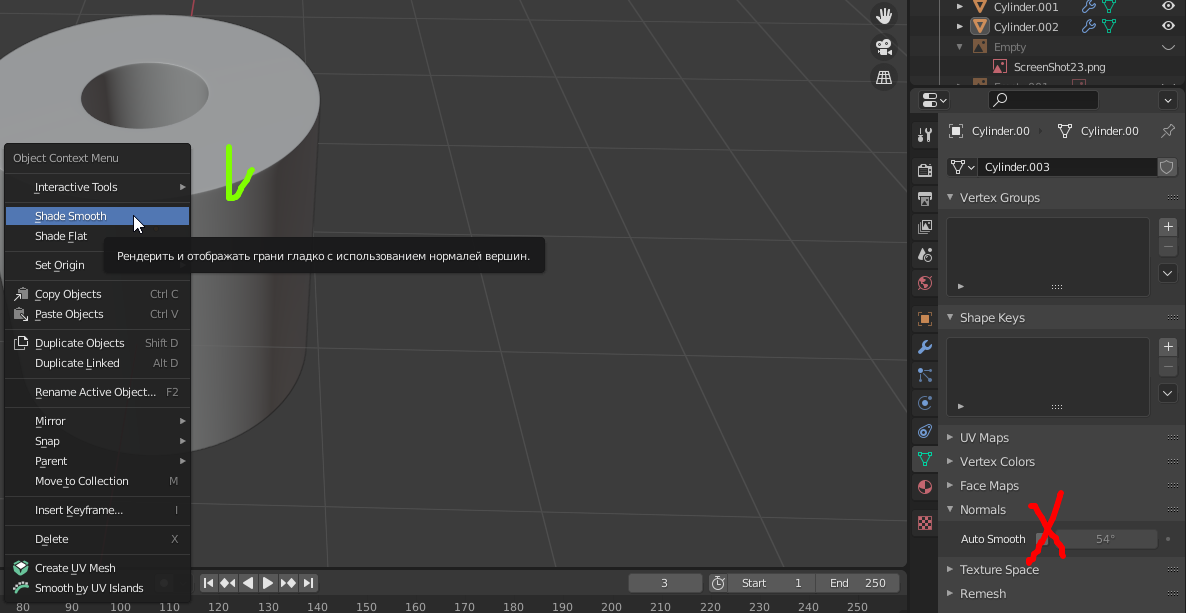
Task: Open the Physics properties tab
Action: click(x=924, y=403)
